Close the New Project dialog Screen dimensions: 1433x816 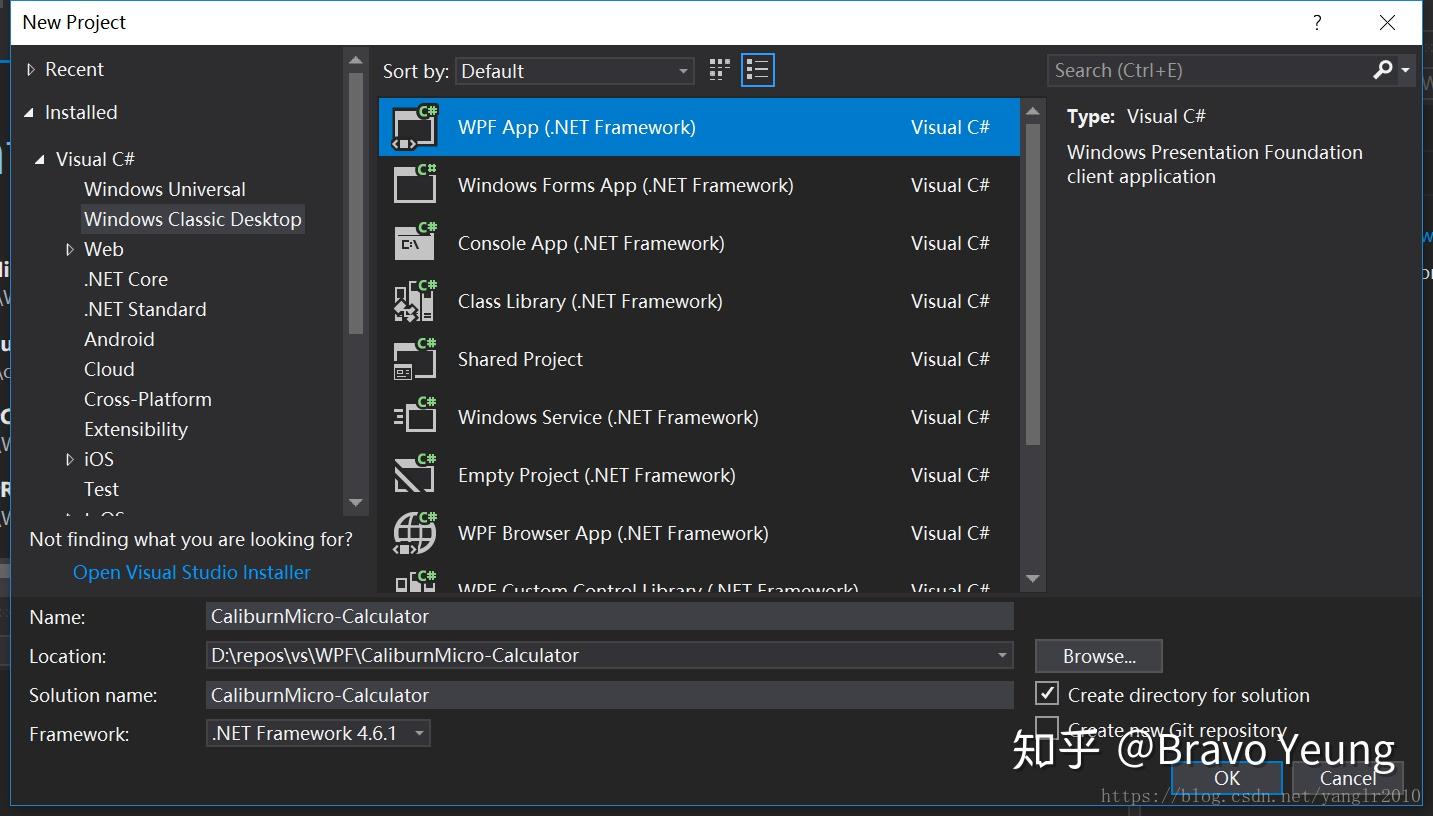1387,22
